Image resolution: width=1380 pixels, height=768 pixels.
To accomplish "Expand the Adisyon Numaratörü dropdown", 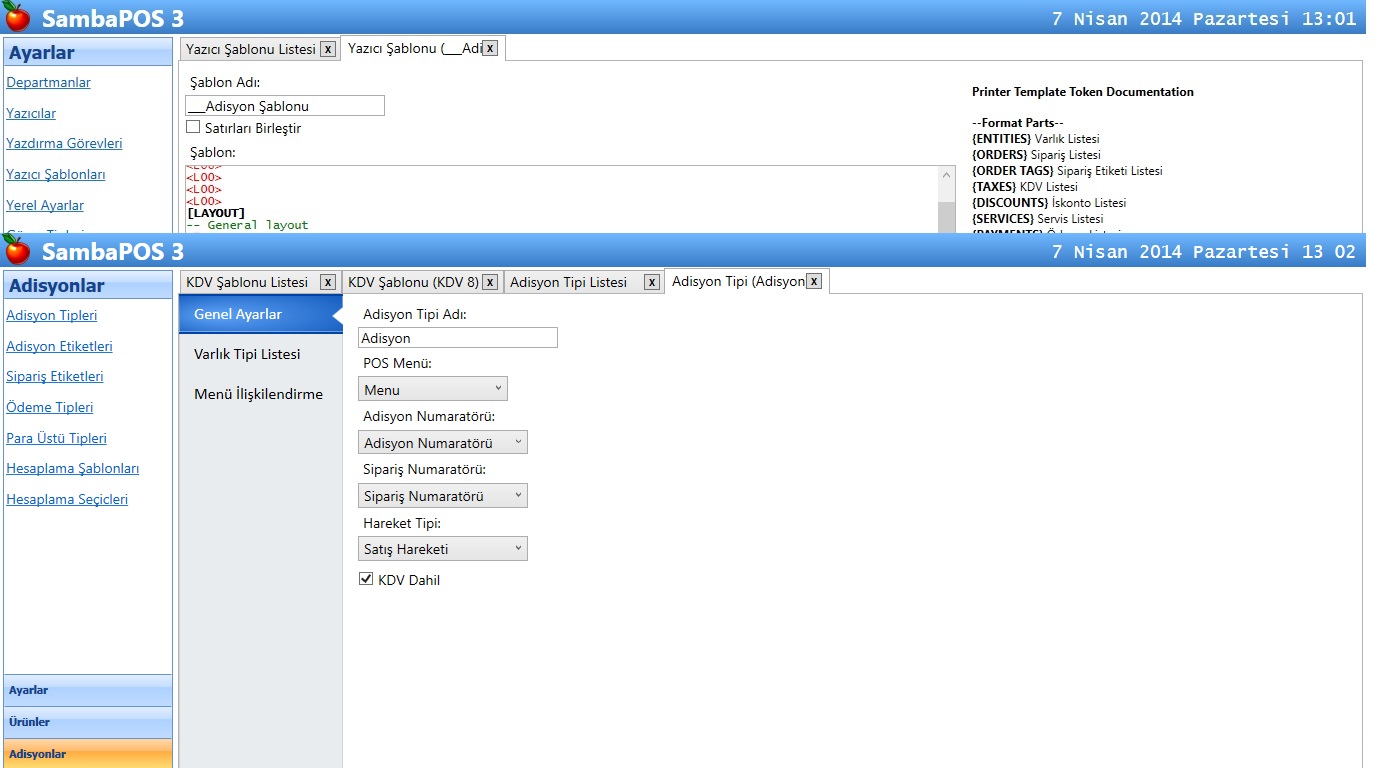I will tap(442, 442).
